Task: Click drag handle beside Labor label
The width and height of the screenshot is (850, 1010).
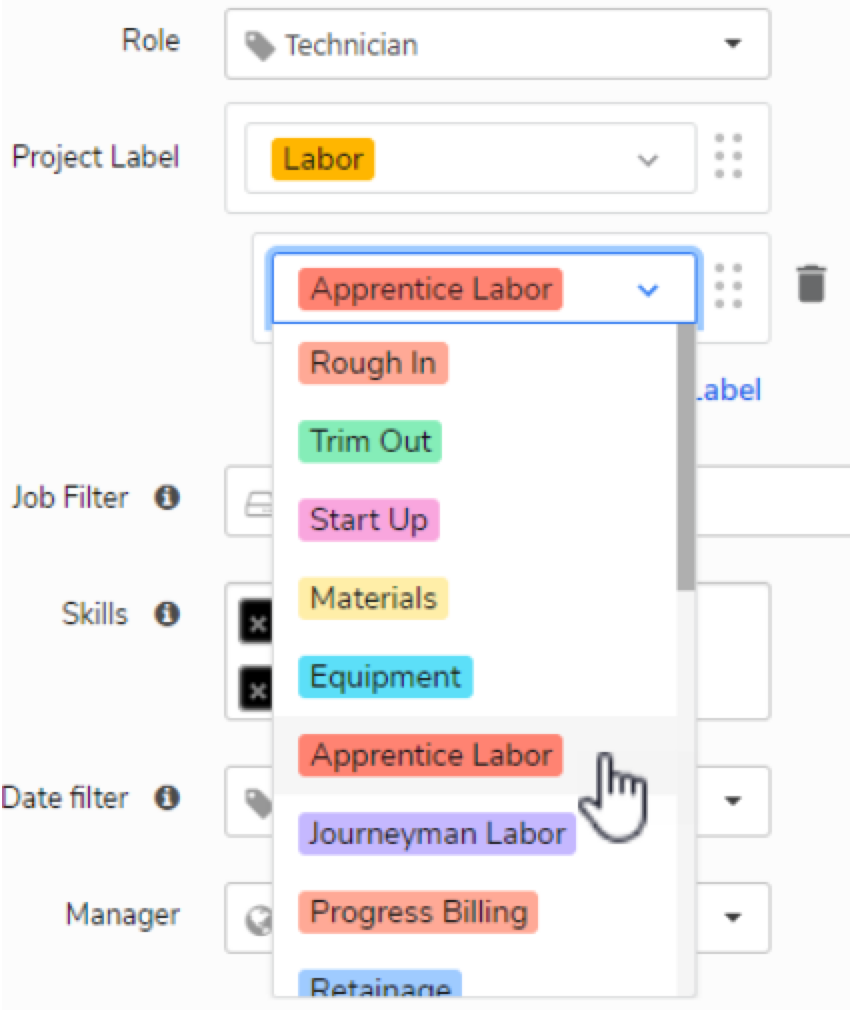Action: pos(729,157)
